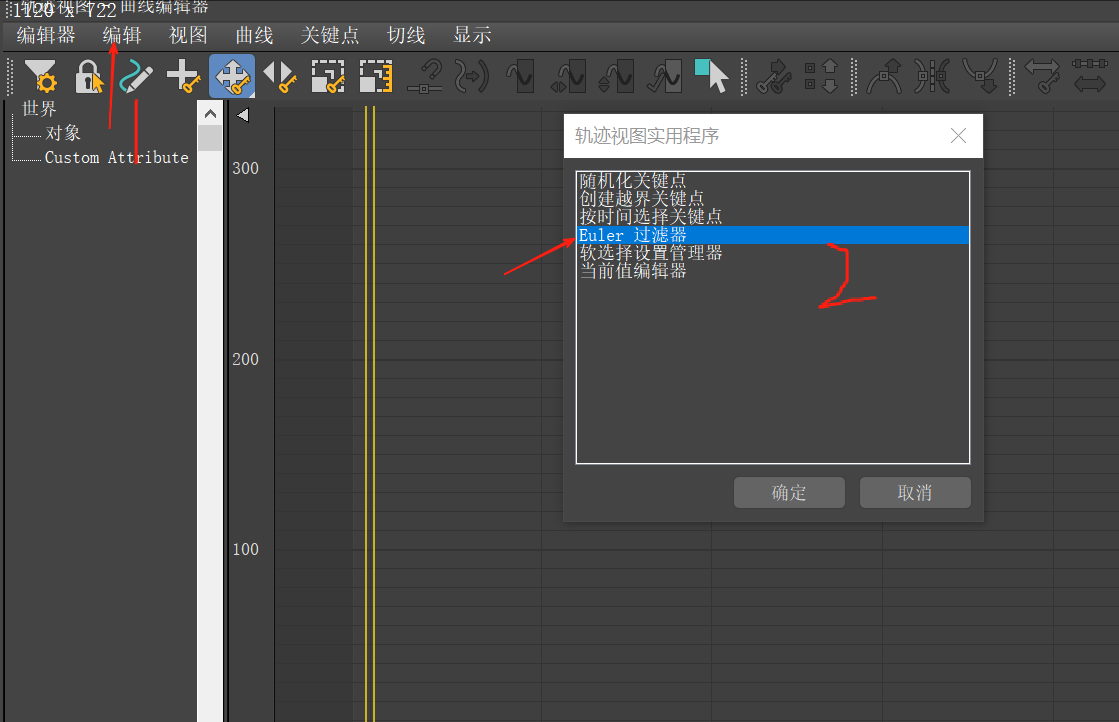Click the 200 value axis label
The height and width of the screenshot is (722, 1119).
[x=245, y=360]
